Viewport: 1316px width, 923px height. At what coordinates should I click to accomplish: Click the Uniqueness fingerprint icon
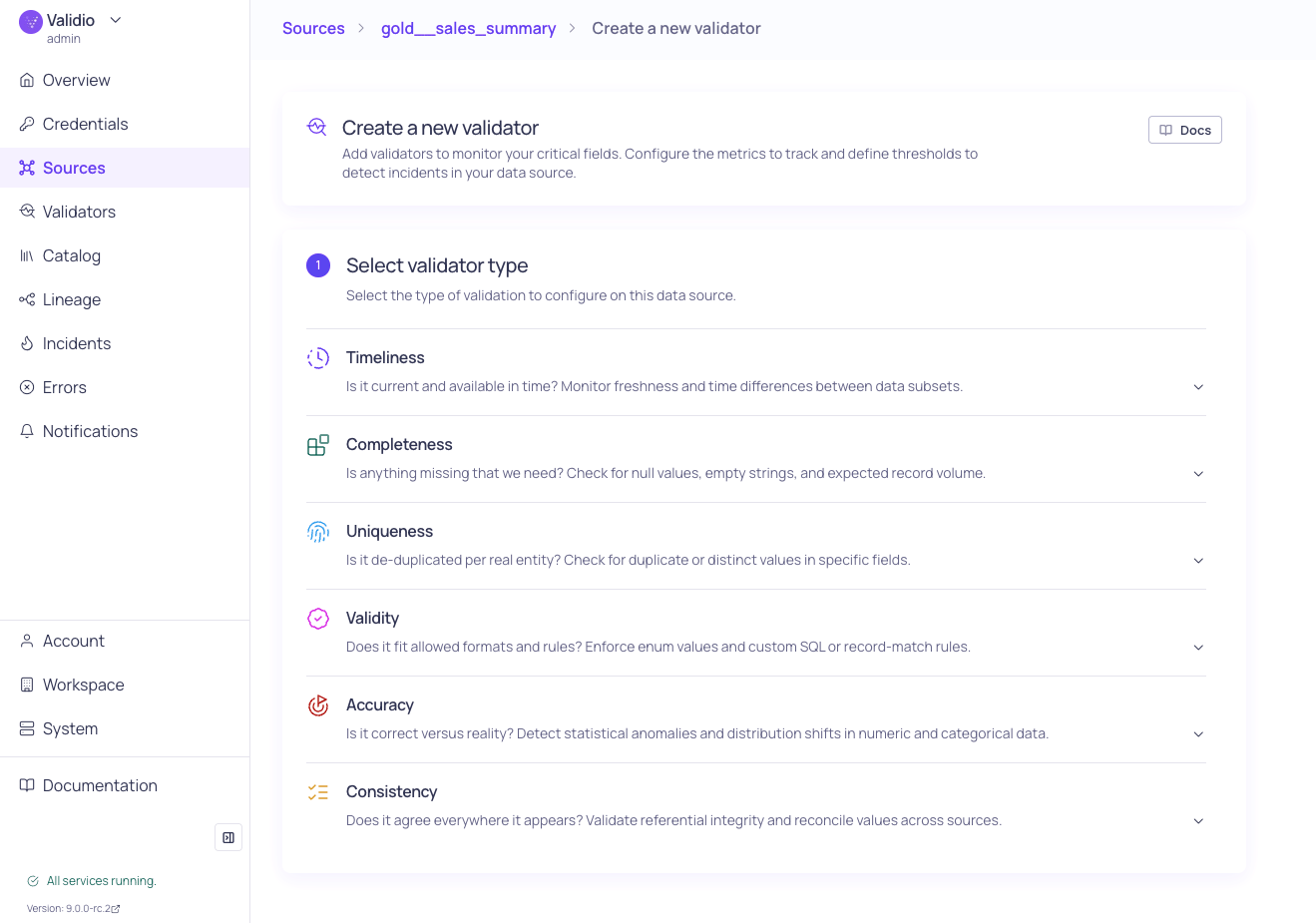[x=318, y=532]
